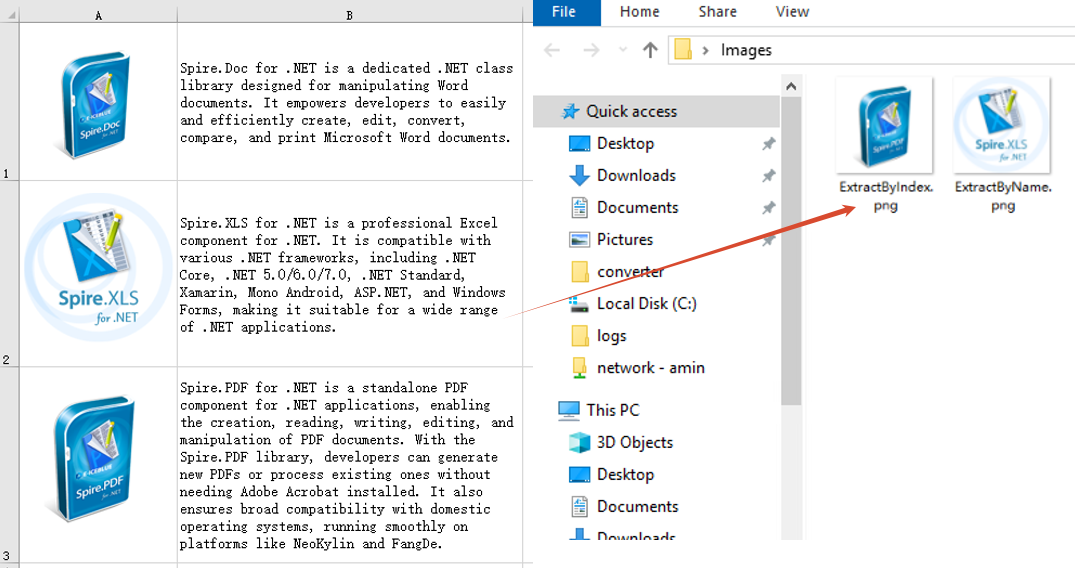
Task: Click the pinned Documents page icon
Action: coord(579,208)
